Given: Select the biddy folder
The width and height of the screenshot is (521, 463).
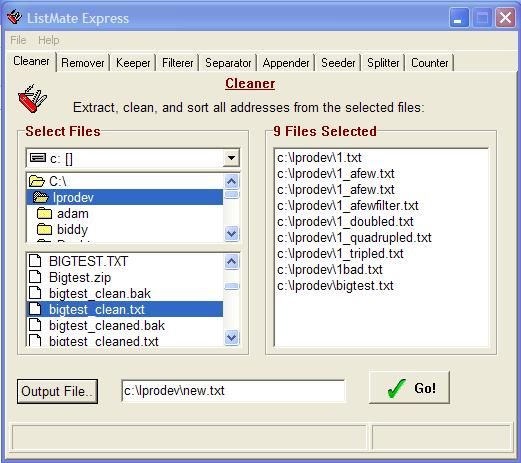Looking at the screenshot, I should 125,229.
